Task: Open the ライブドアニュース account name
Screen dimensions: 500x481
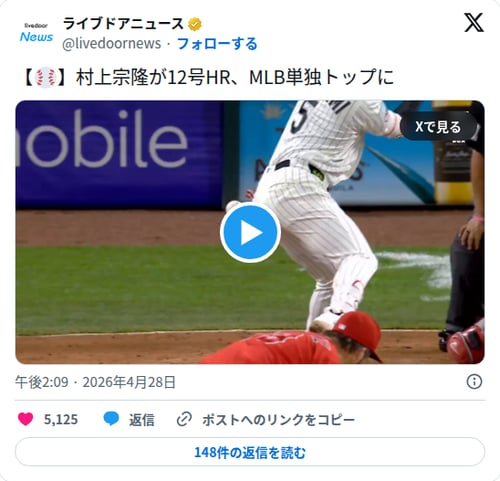Action: point(123,24)
